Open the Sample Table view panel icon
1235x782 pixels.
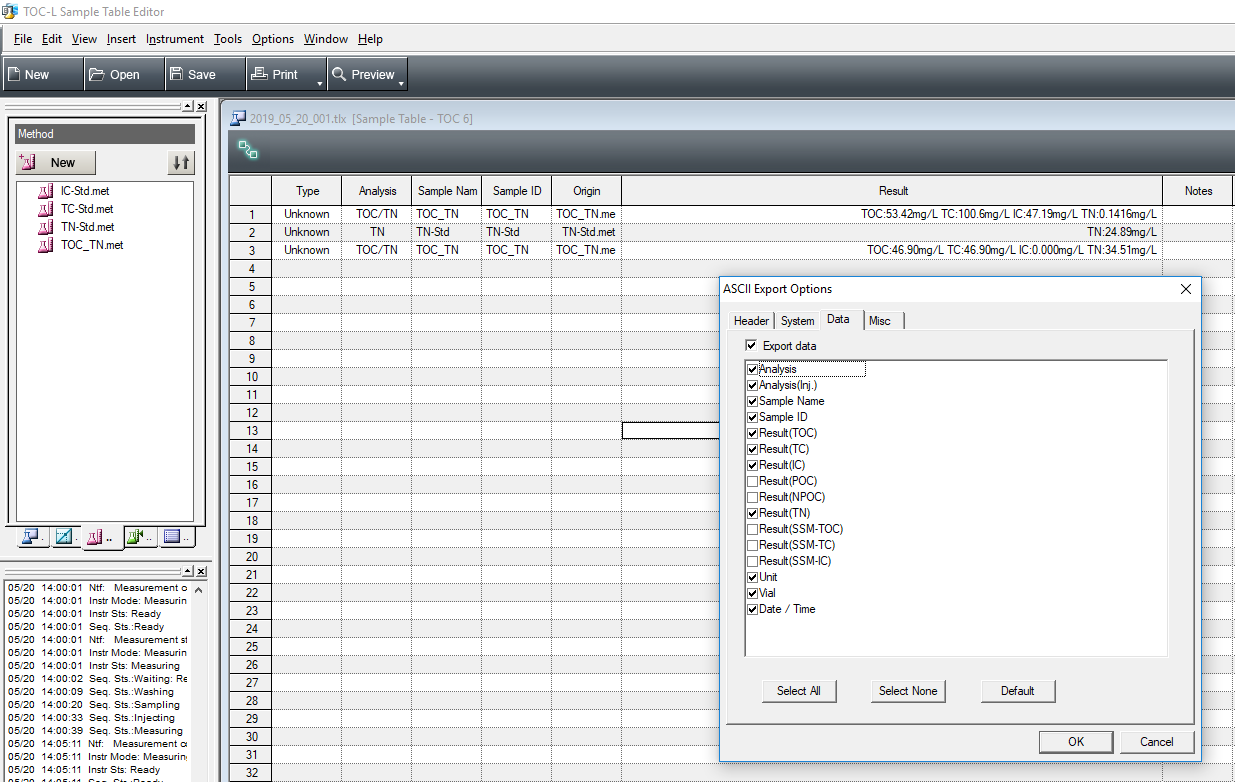click(x=30, y=537)
